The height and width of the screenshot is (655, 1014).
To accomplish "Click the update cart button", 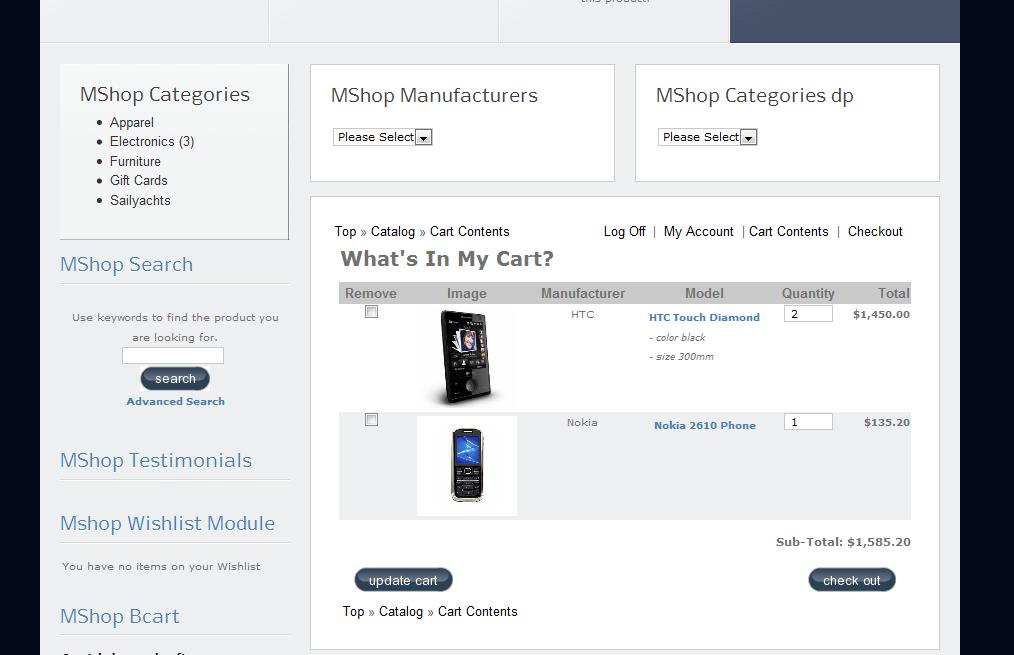I will click(403, 580).
